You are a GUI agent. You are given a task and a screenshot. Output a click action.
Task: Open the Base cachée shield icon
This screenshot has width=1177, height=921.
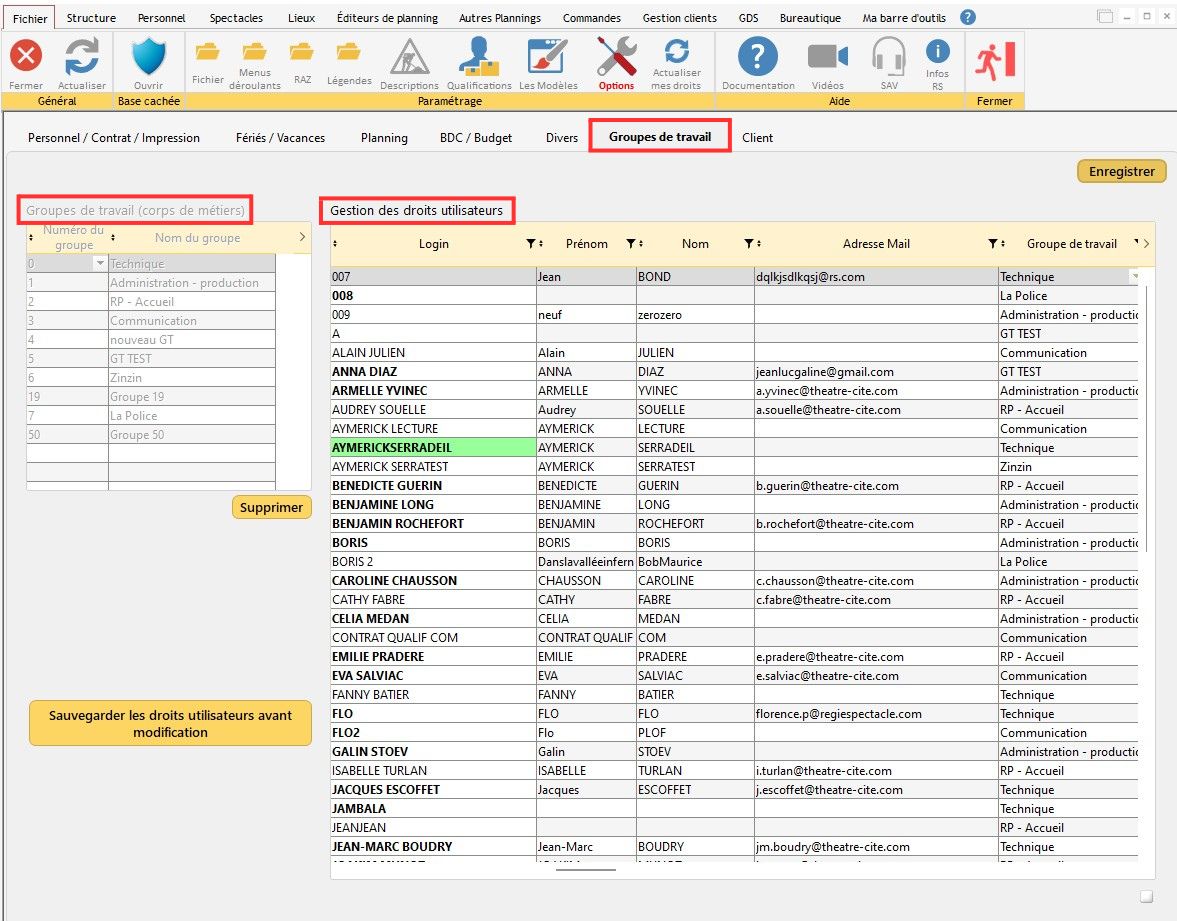coord(149,57)
